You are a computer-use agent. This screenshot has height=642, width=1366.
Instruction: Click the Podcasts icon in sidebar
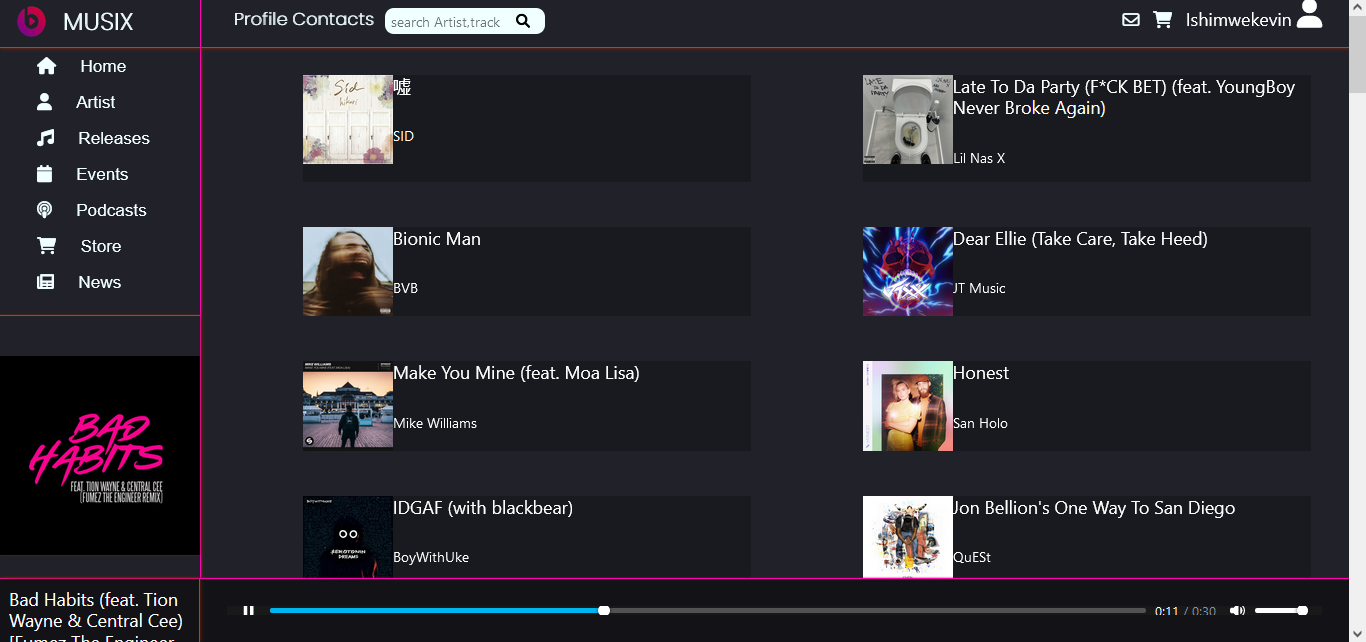(45, 210)
